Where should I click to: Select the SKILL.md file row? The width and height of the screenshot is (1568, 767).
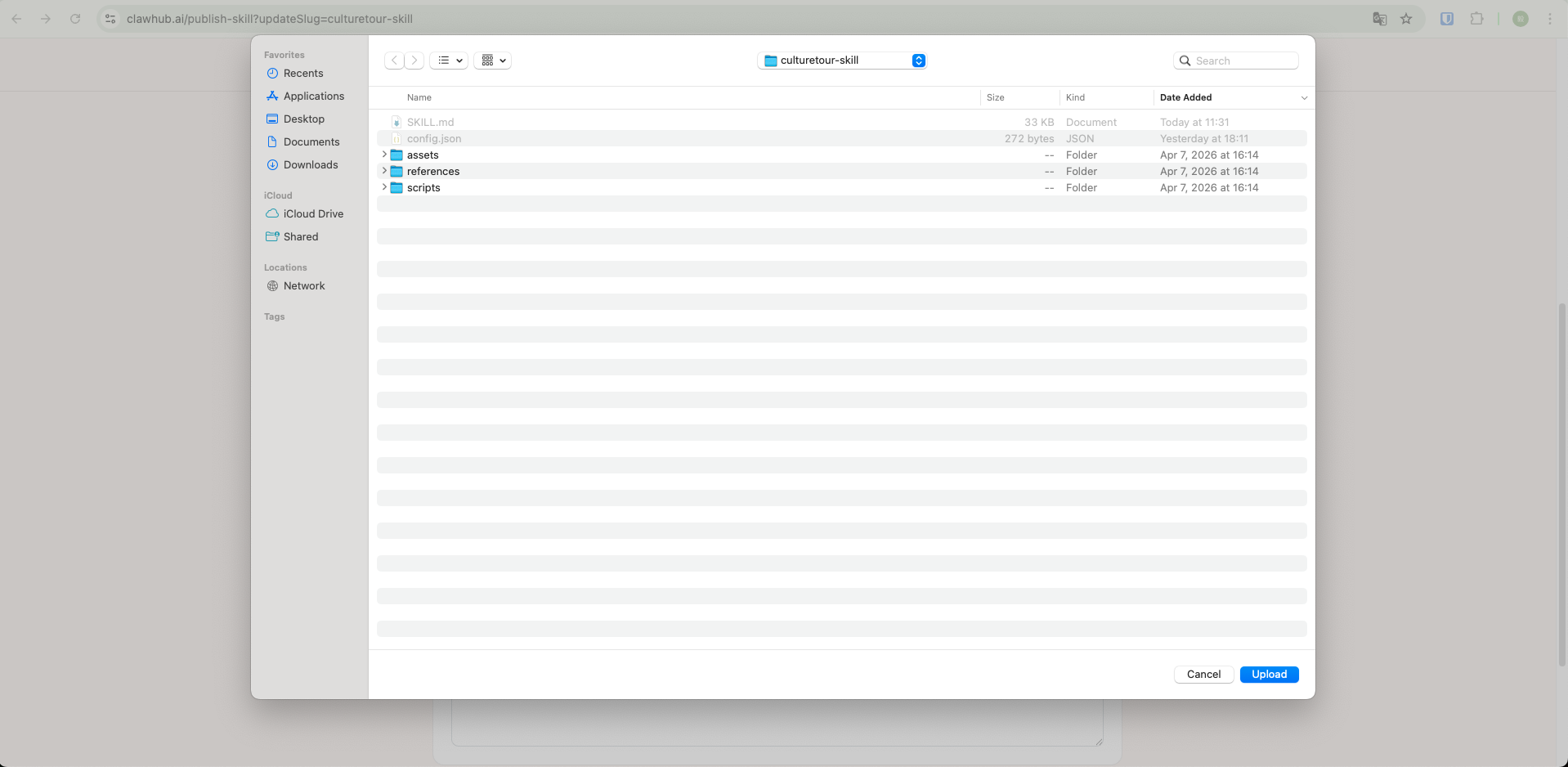[x=841, y=122]
